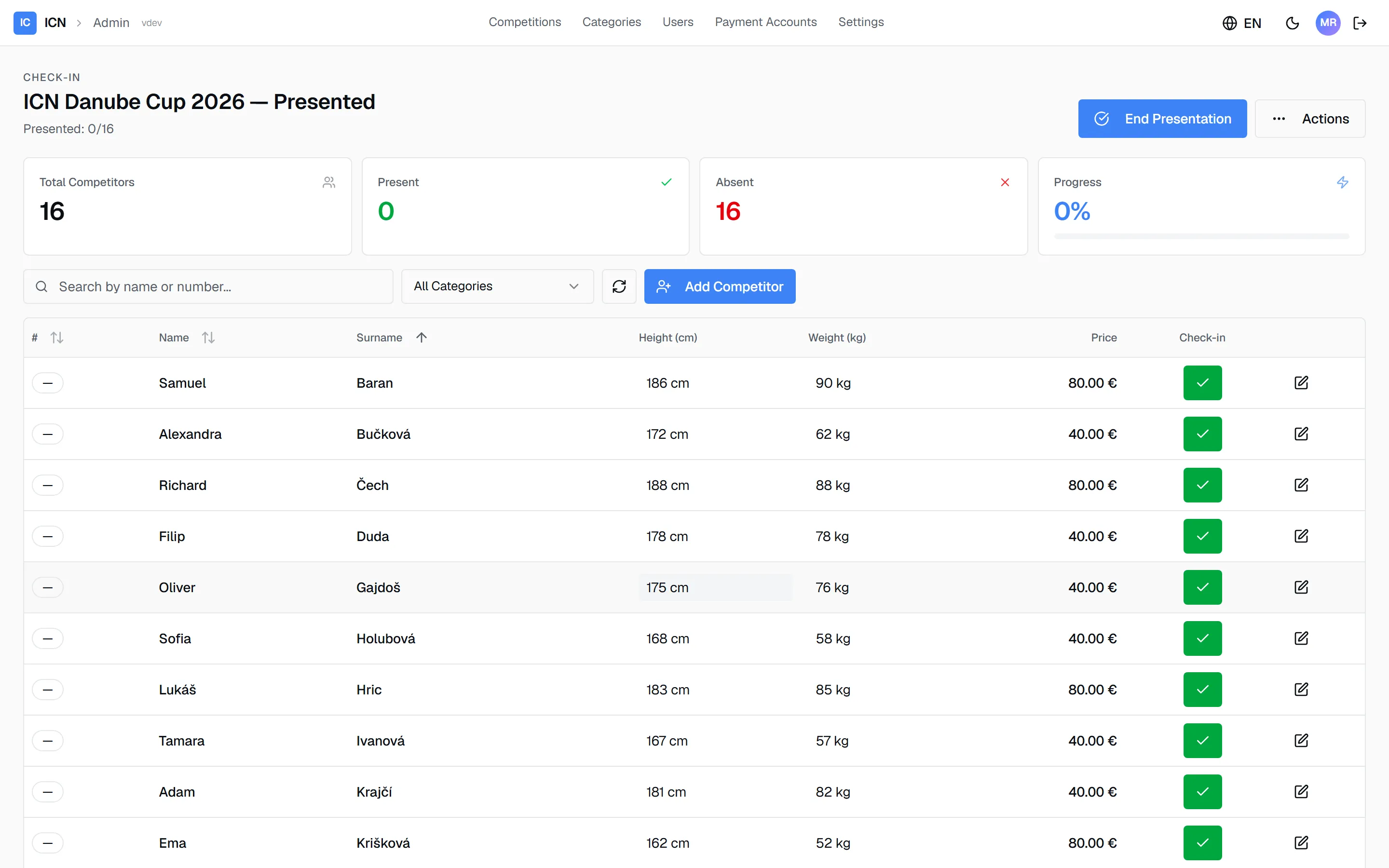Click the Total Competitors people icon
This screenshot has width=1389, height=868.
coord(329,183)
